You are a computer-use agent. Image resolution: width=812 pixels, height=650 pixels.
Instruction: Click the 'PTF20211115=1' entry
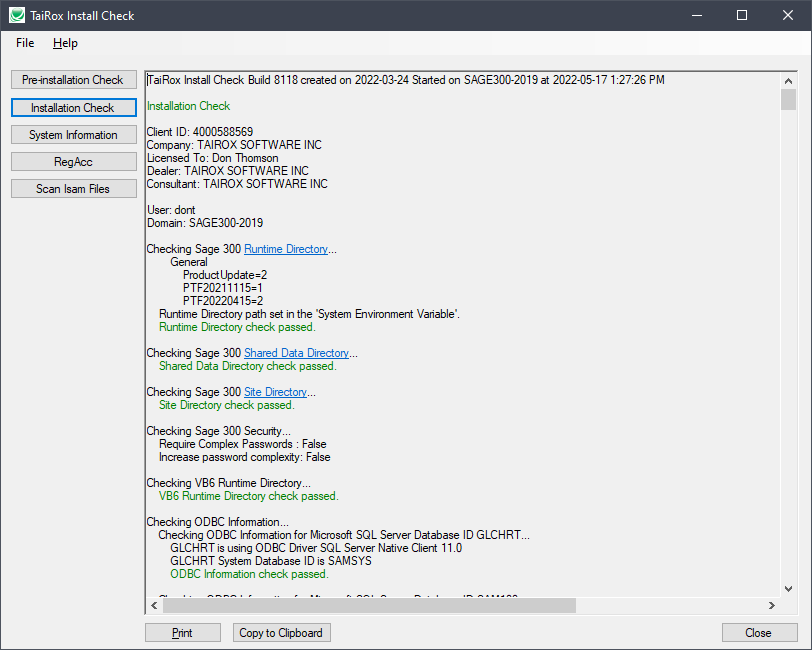tap(223, 288)
